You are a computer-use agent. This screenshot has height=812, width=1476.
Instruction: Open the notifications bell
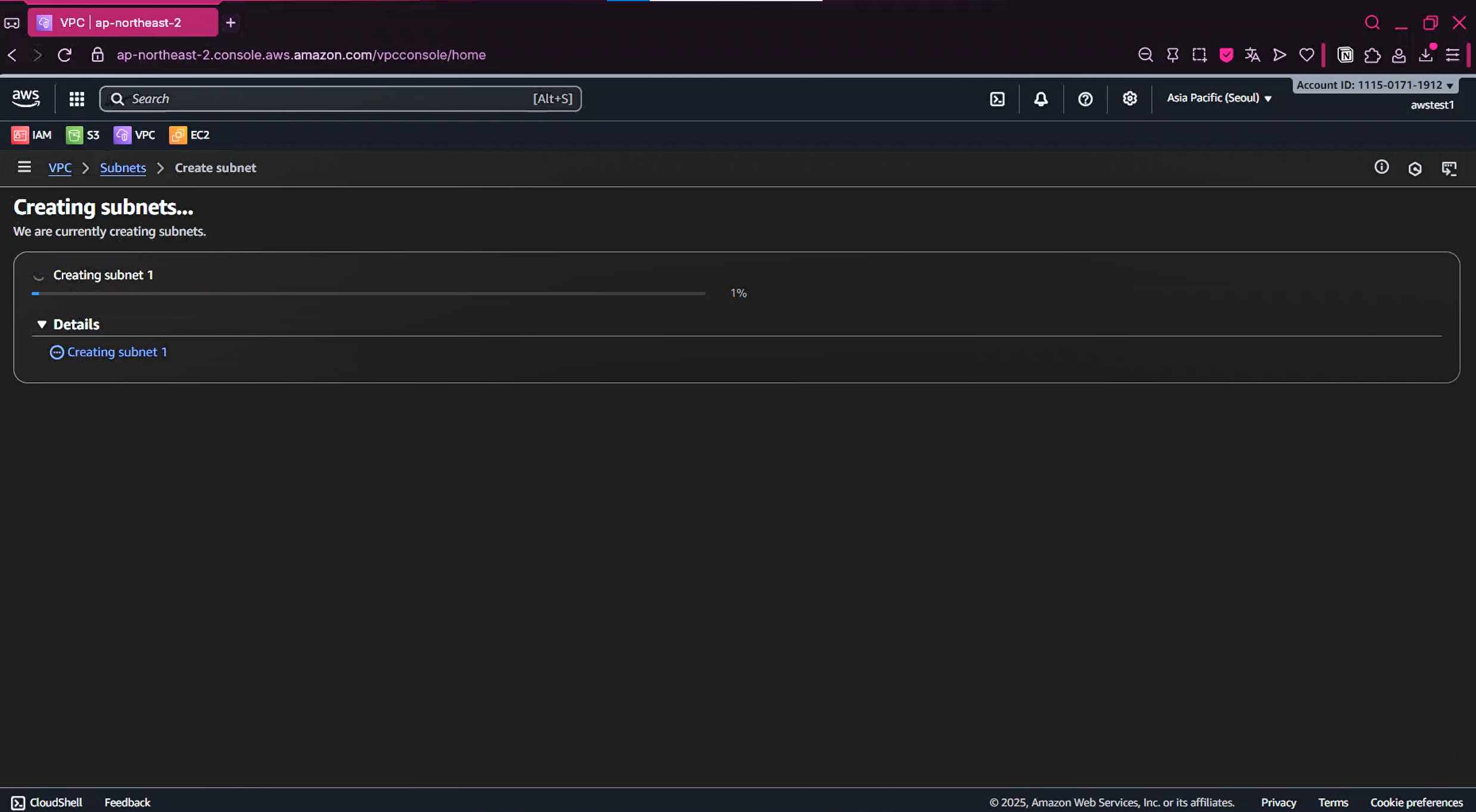(1041, 99)
